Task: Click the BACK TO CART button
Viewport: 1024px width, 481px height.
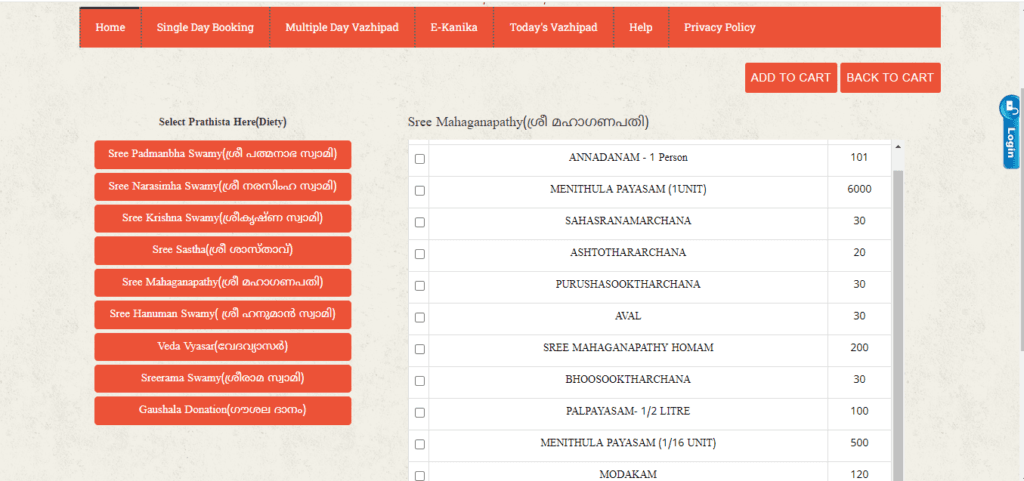Action: (889, 78)
